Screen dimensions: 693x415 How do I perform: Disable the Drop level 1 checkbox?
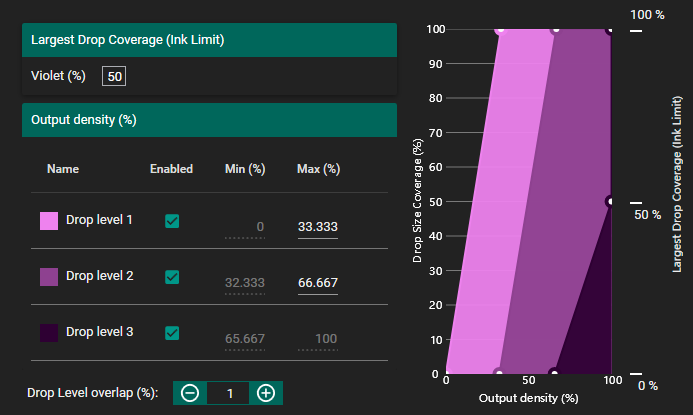(172, 220)
